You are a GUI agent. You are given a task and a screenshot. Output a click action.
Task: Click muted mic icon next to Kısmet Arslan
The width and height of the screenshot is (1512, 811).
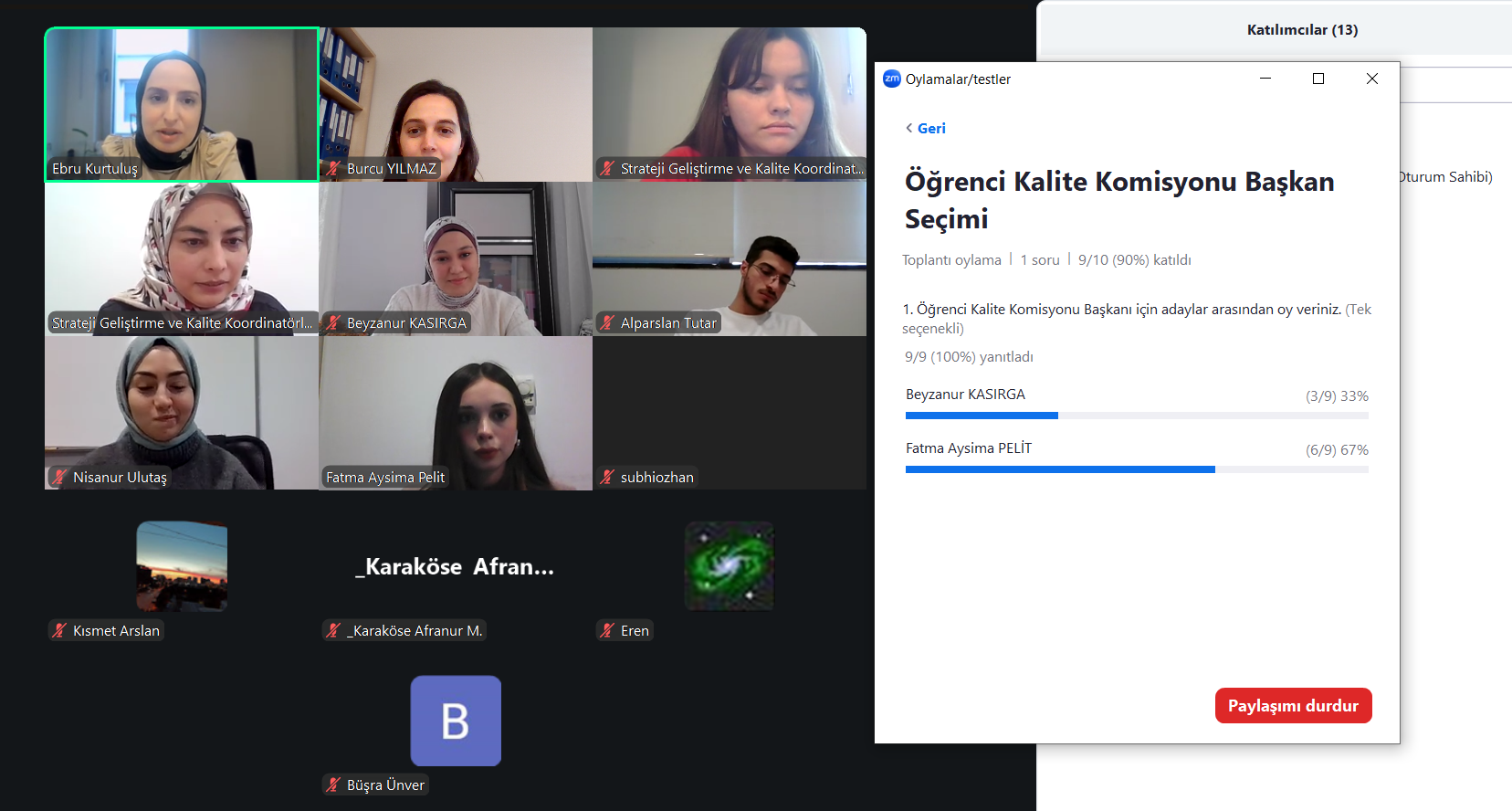60,630
